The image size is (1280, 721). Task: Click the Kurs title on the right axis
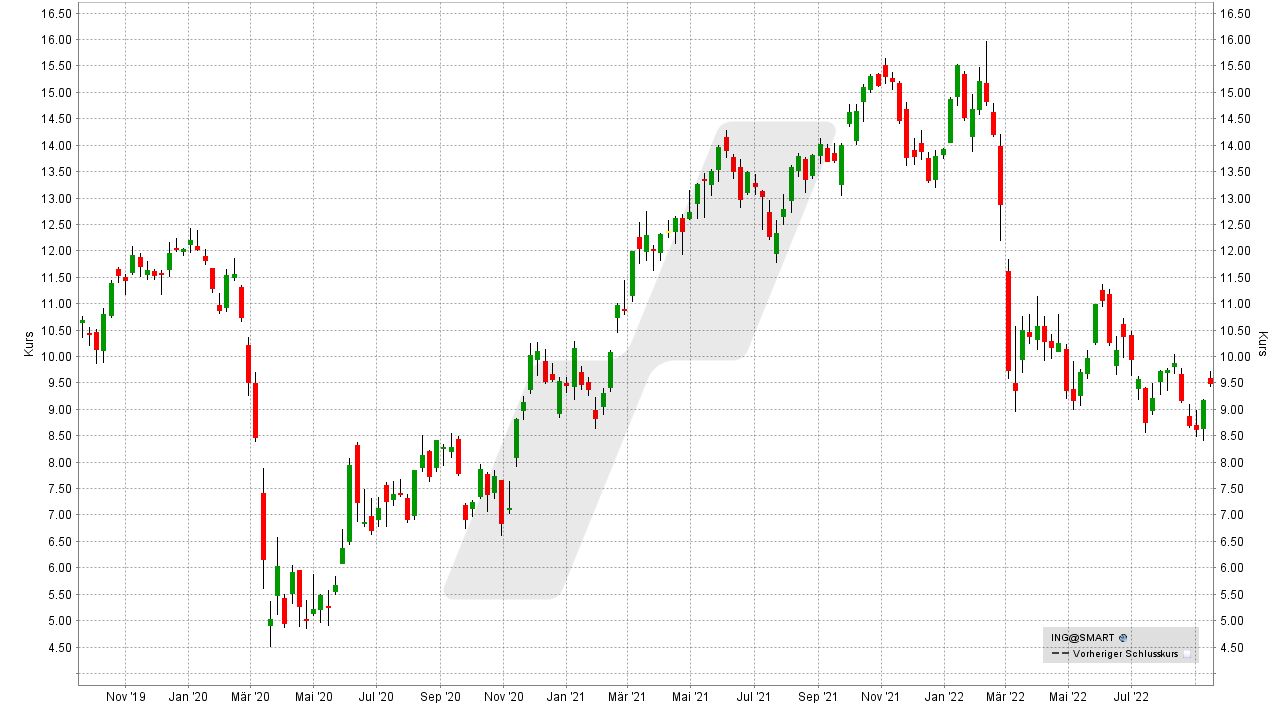tap(1263, 343)
